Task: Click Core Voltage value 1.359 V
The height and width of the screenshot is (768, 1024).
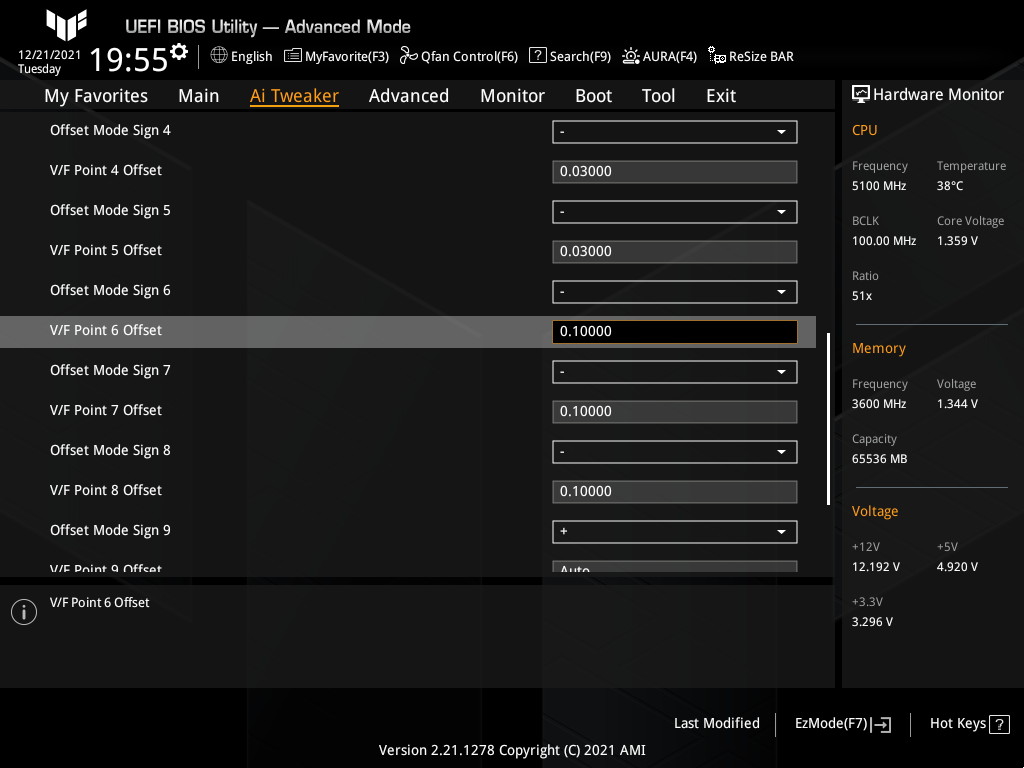Action: click(x=957, y=241)
